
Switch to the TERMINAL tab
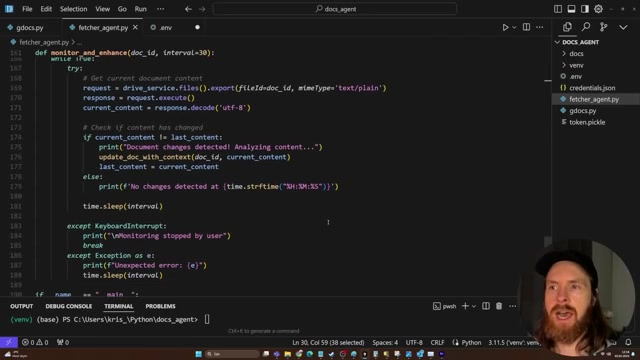tap(118, 306)
